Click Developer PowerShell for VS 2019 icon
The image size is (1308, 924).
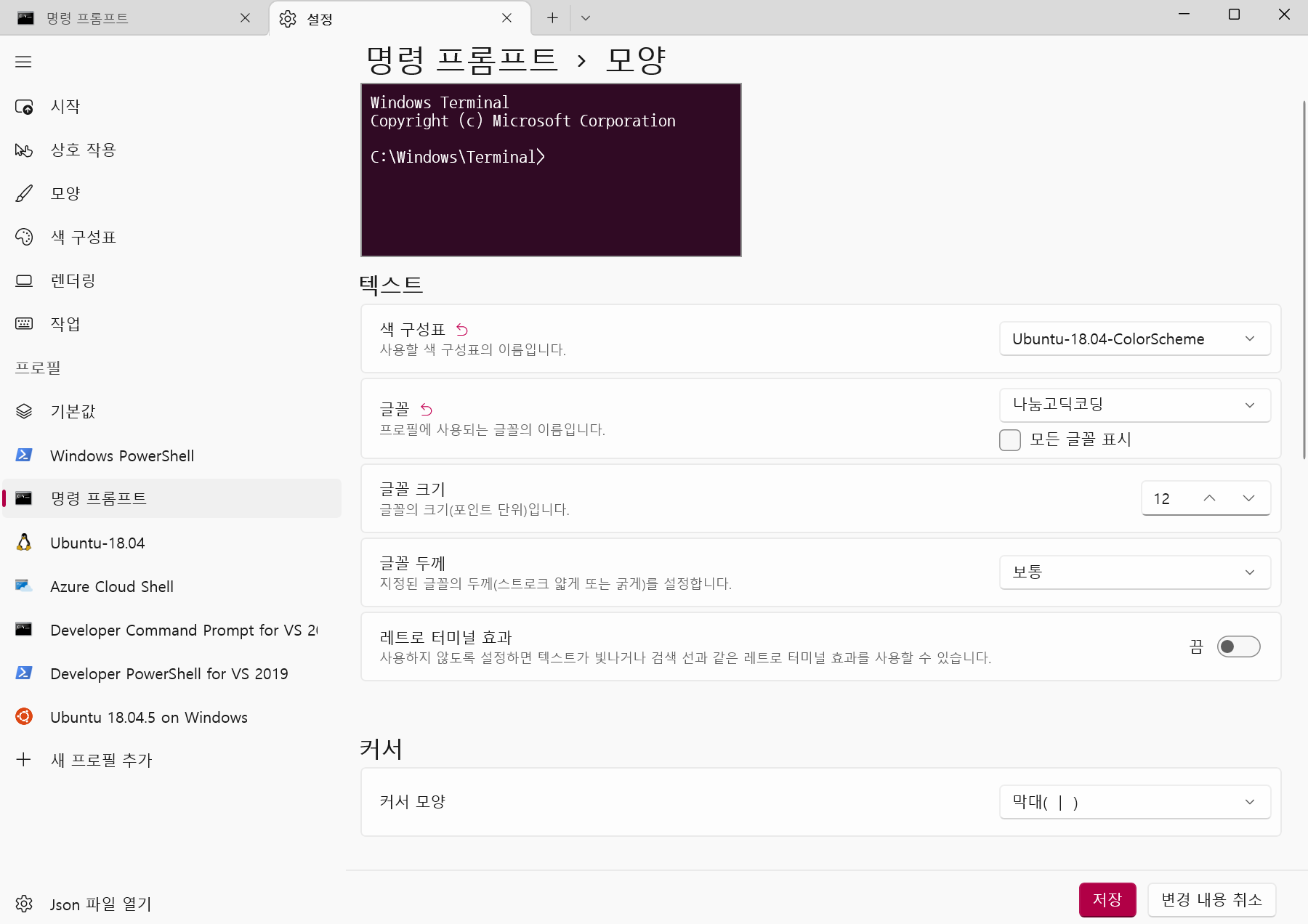[x=24, y=673]
